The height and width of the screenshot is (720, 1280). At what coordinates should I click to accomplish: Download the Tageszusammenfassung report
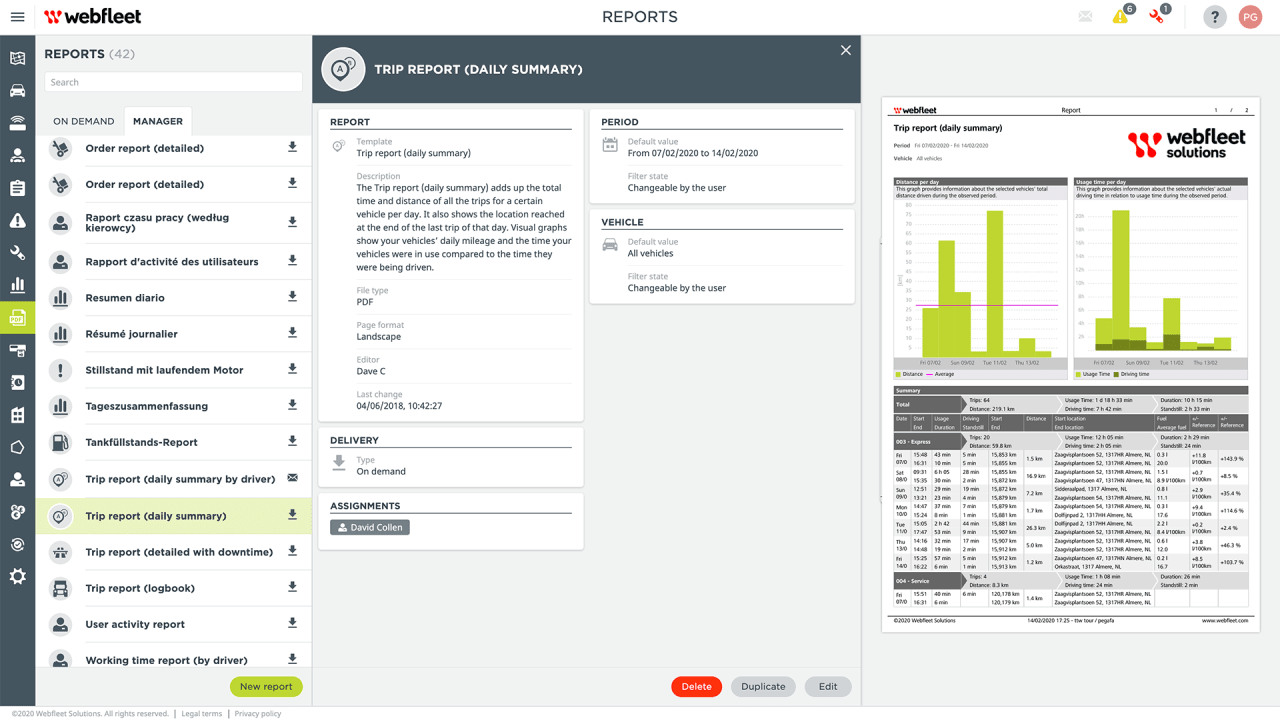coord(293,405)
